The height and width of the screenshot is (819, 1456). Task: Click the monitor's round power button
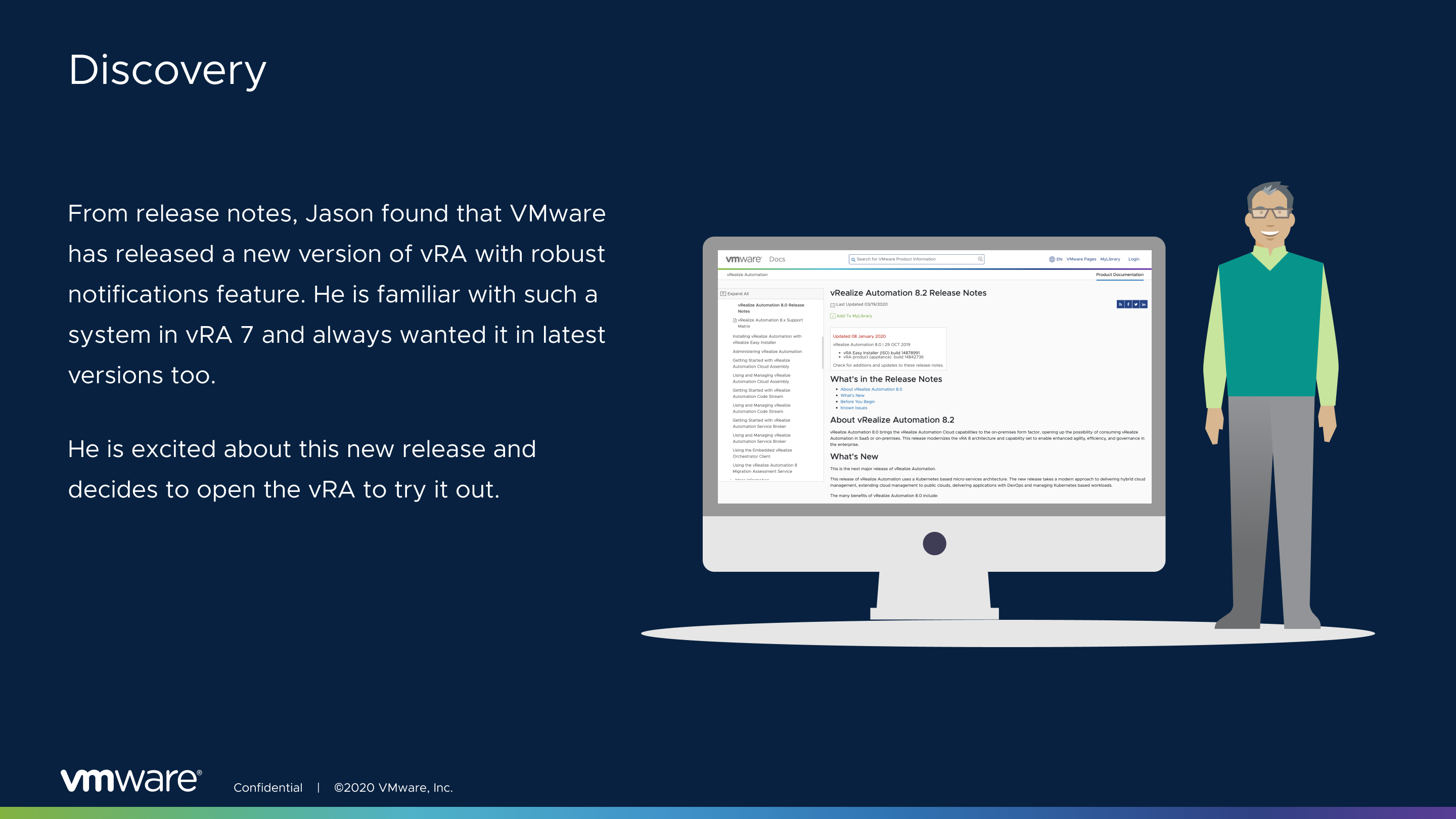pos(934,543)
